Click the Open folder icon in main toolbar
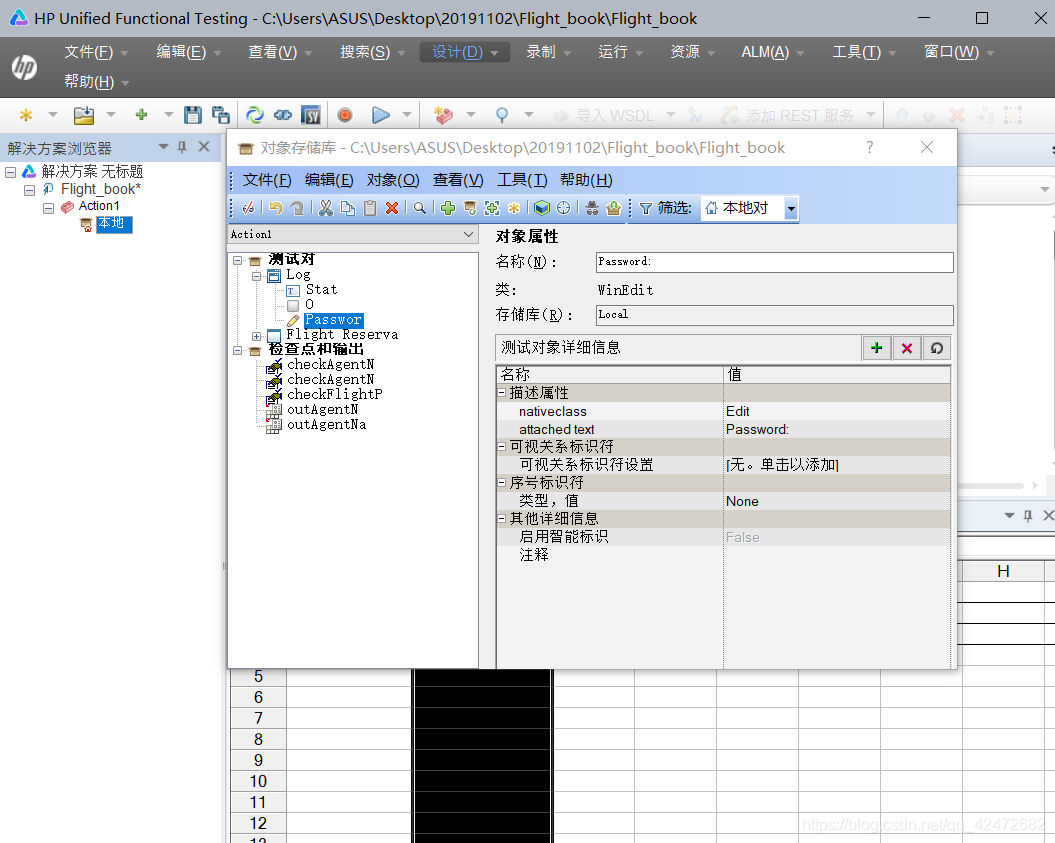Image resolution: width=1055 pixels, height=843 pixels. pos(84,115)
